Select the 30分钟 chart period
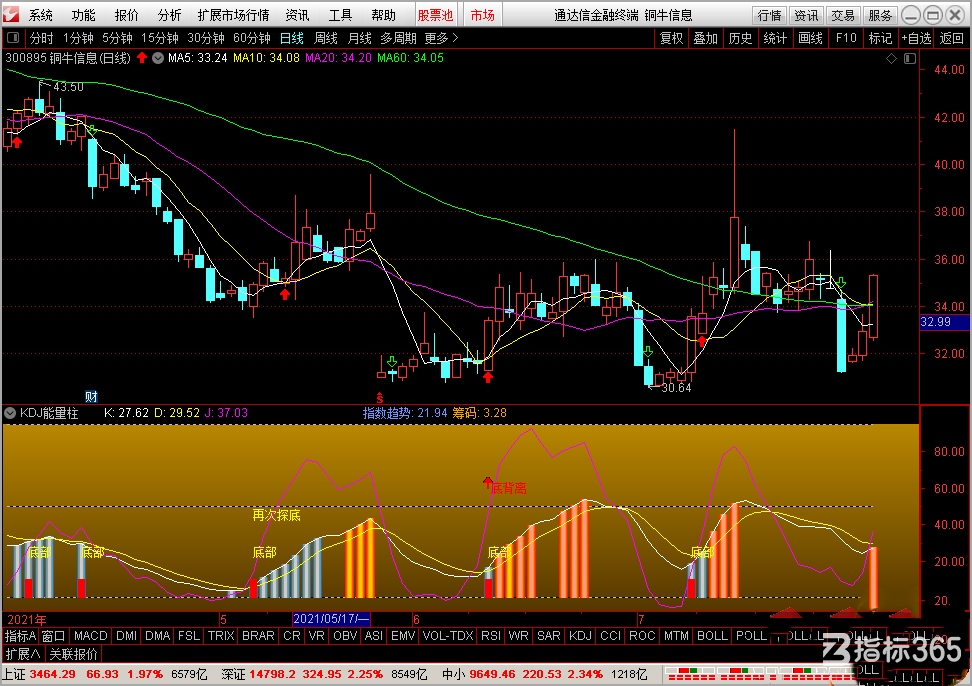 click(x=206, y=38)
